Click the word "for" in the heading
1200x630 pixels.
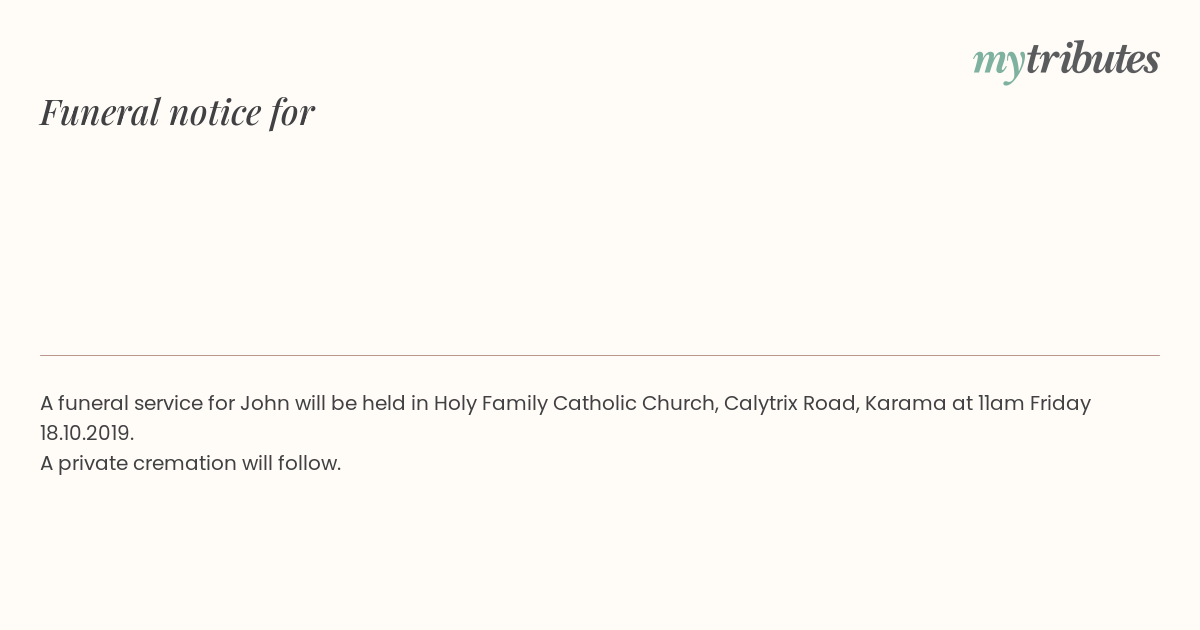(x=292, y=113)
